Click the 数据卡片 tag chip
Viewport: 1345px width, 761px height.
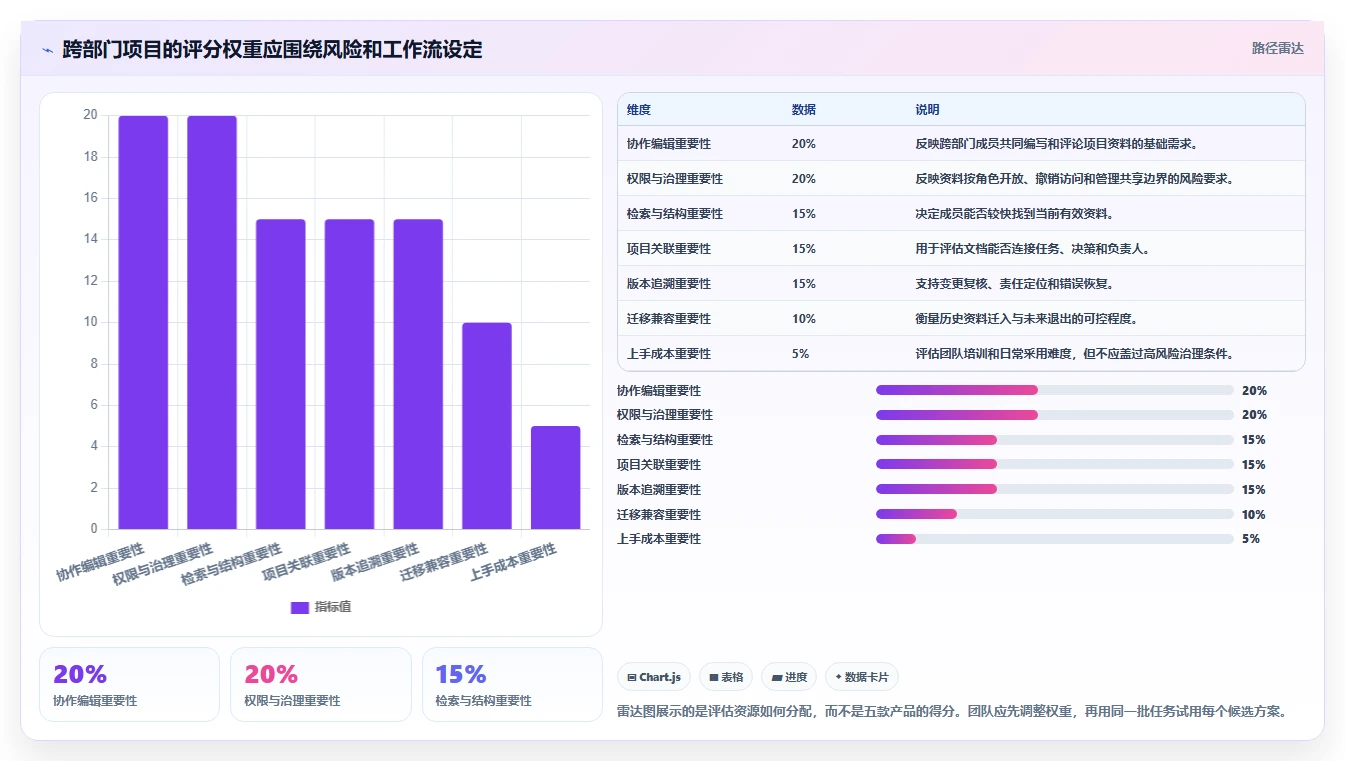tap(861, 677)
